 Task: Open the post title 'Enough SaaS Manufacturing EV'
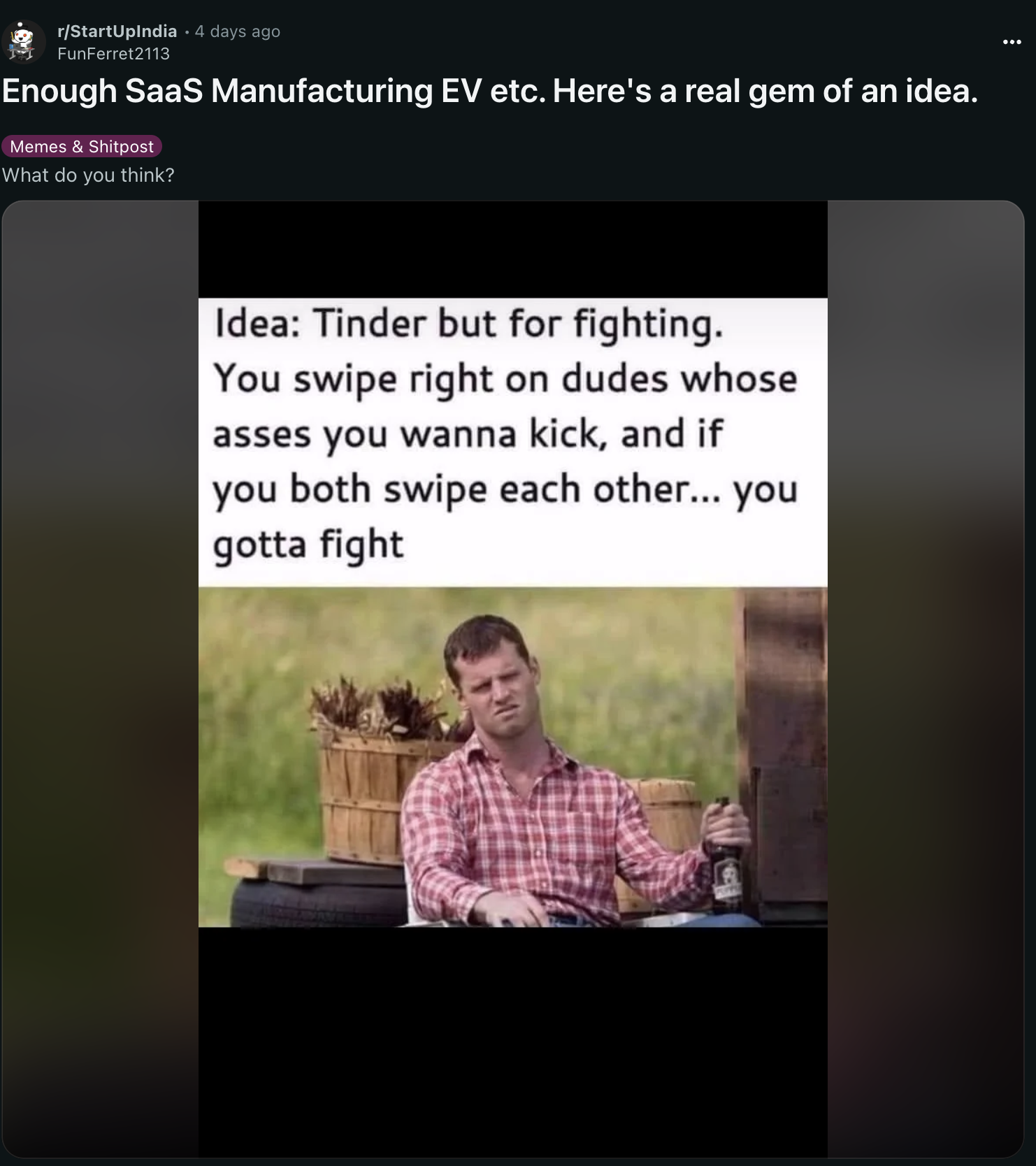click(489, 91)
